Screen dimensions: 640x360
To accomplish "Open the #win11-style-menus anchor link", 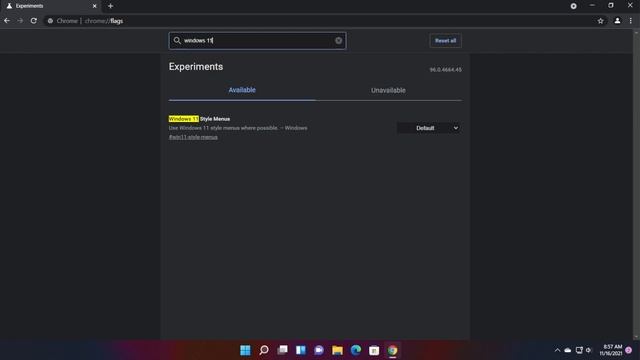I will (193, 137).
